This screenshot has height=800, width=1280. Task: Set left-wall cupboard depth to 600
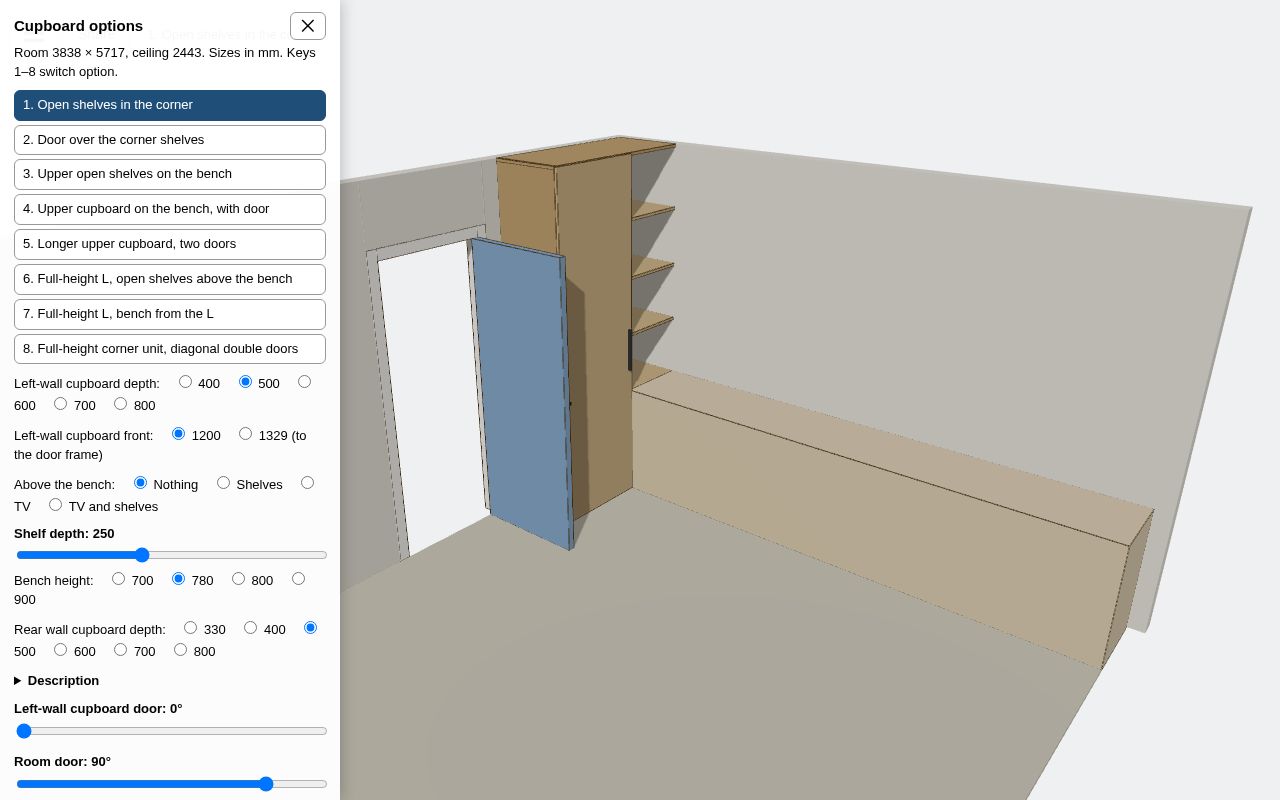[304, 382]
